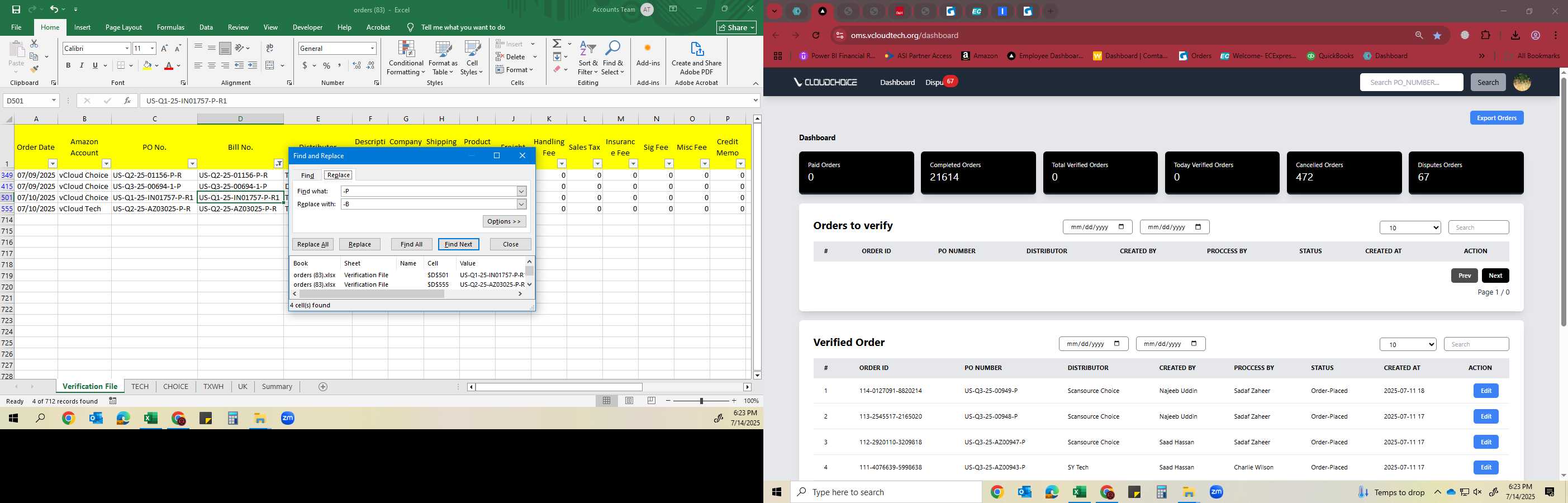Reload the page in Chrome
The image size is (1568, 503).
pos(816,35)
